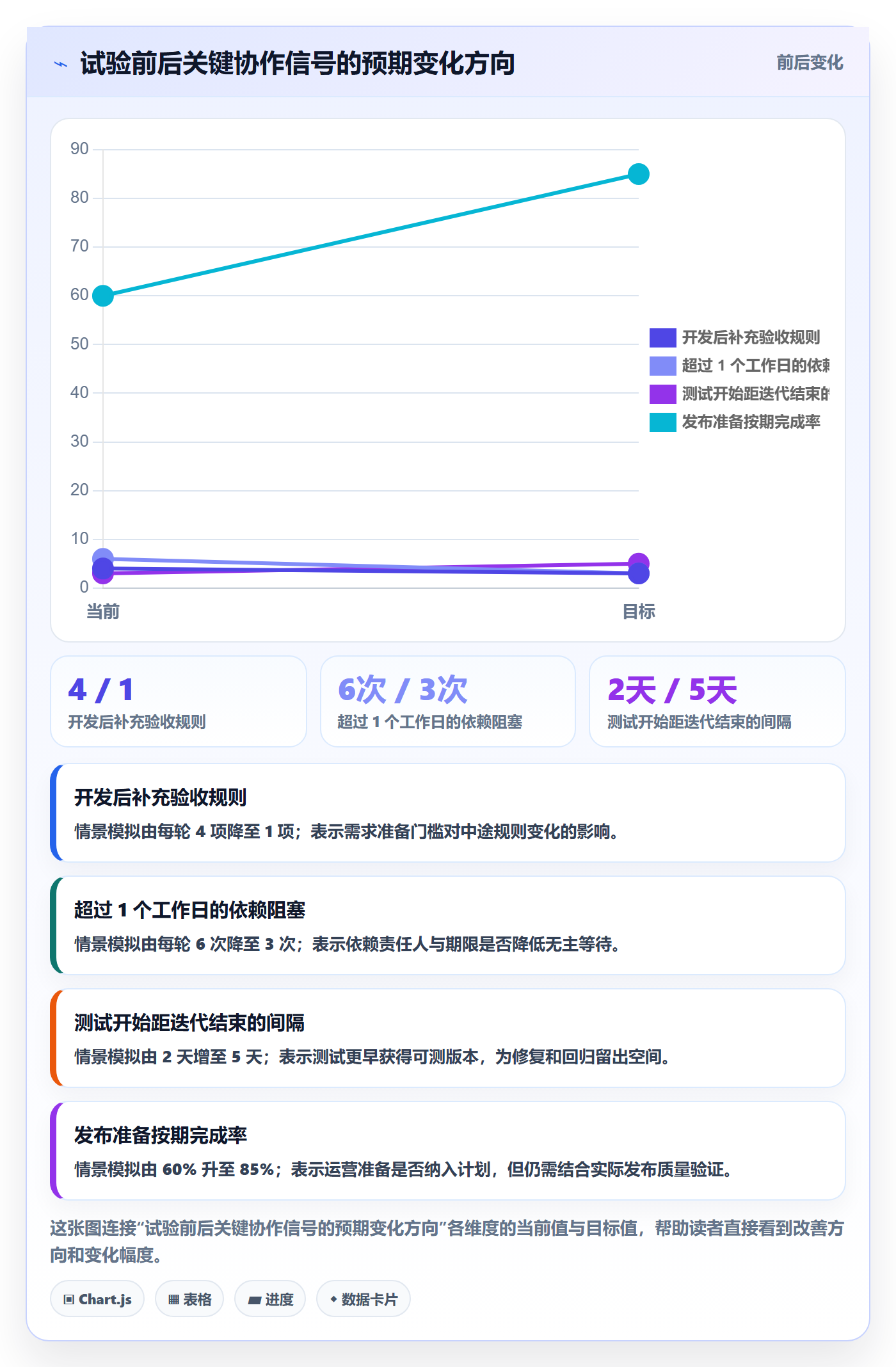This screenshot has height=1367, width=896.
Task: Toggle the purple 测试开始距迭代结束 legend swatch
Action: (662, 394)
